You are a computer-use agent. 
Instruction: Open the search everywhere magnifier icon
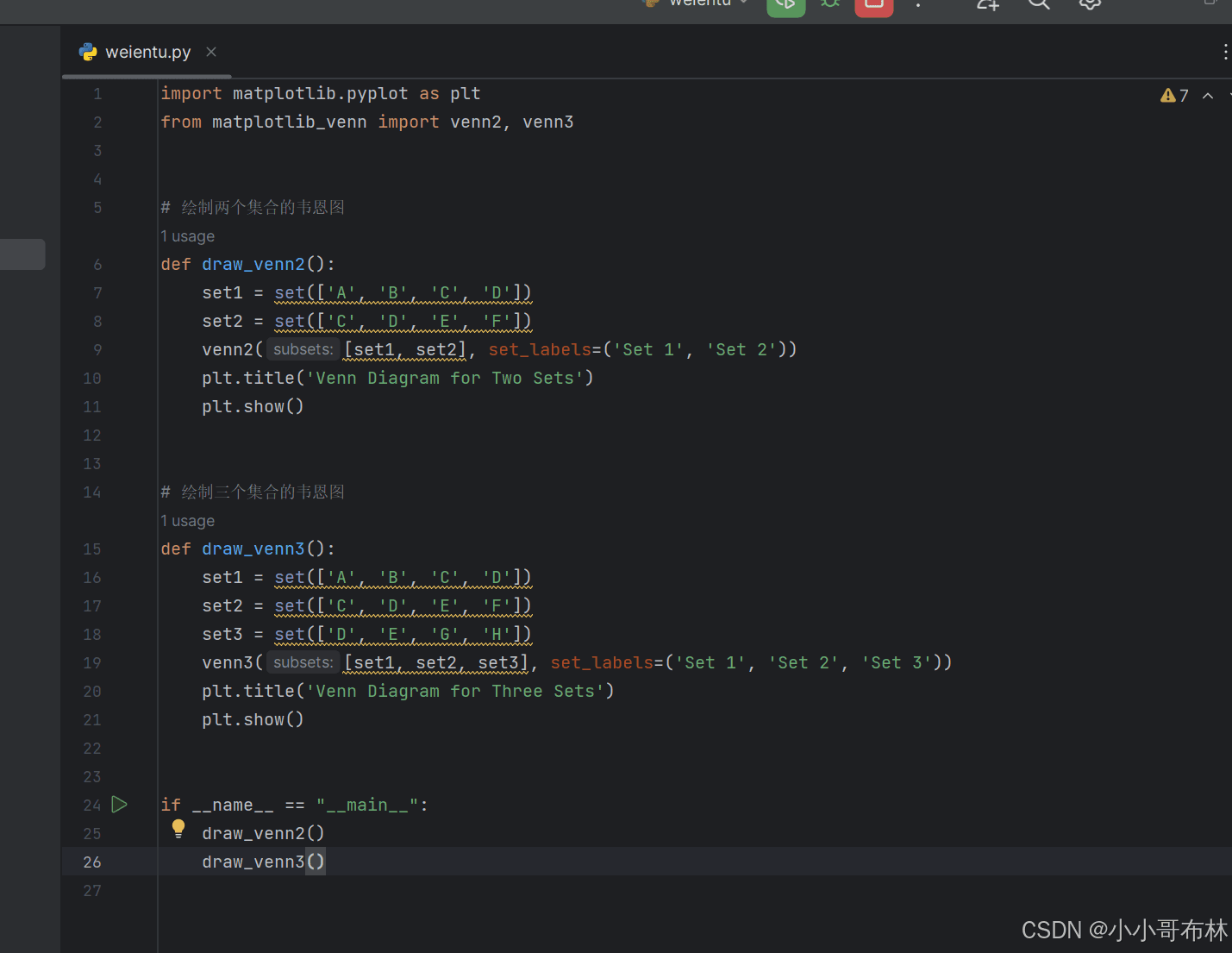(x=1039, y=3)
